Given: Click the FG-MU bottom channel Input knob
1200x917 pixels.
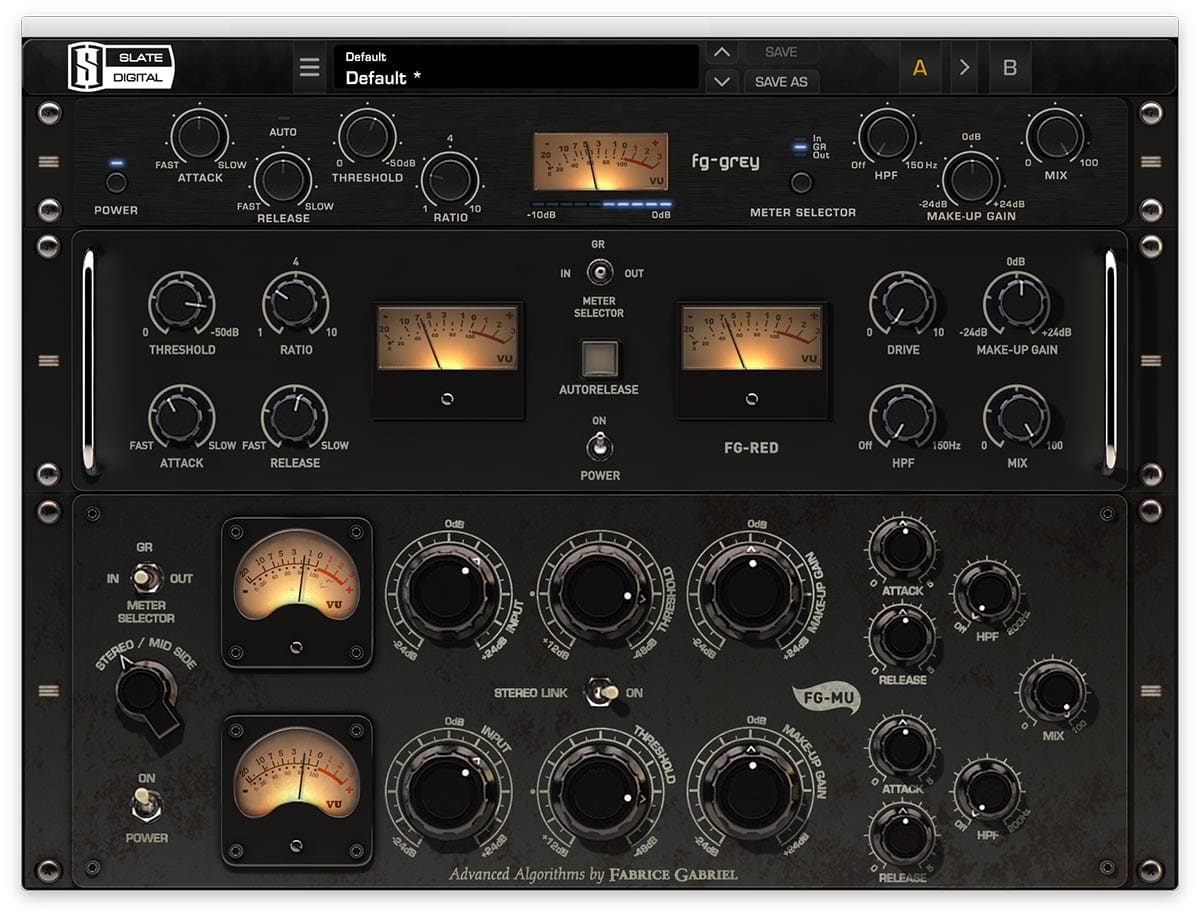Looking at the screenshot, I should (448, 791).
